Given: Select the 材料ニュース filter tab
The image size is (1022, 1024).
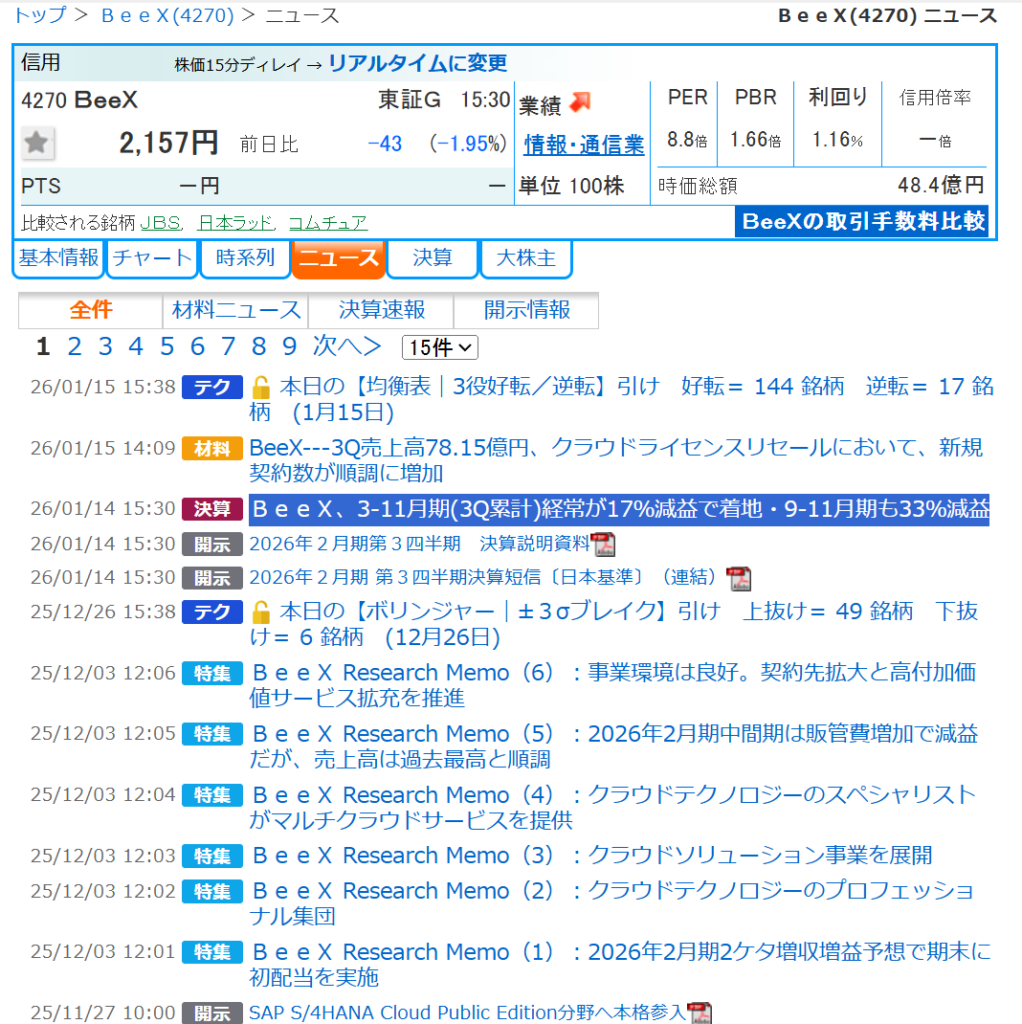Looking at the screenshot, I should click(x=236, y=310).
